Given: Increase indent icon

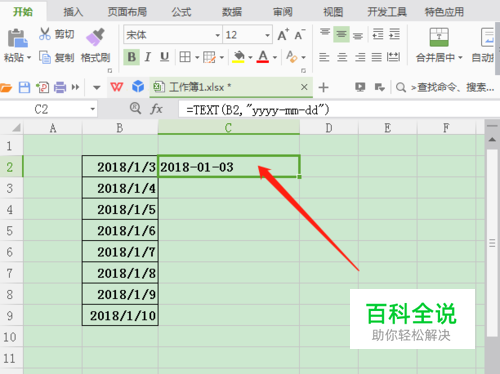Looking at the screenshot, I should (395, 34).
